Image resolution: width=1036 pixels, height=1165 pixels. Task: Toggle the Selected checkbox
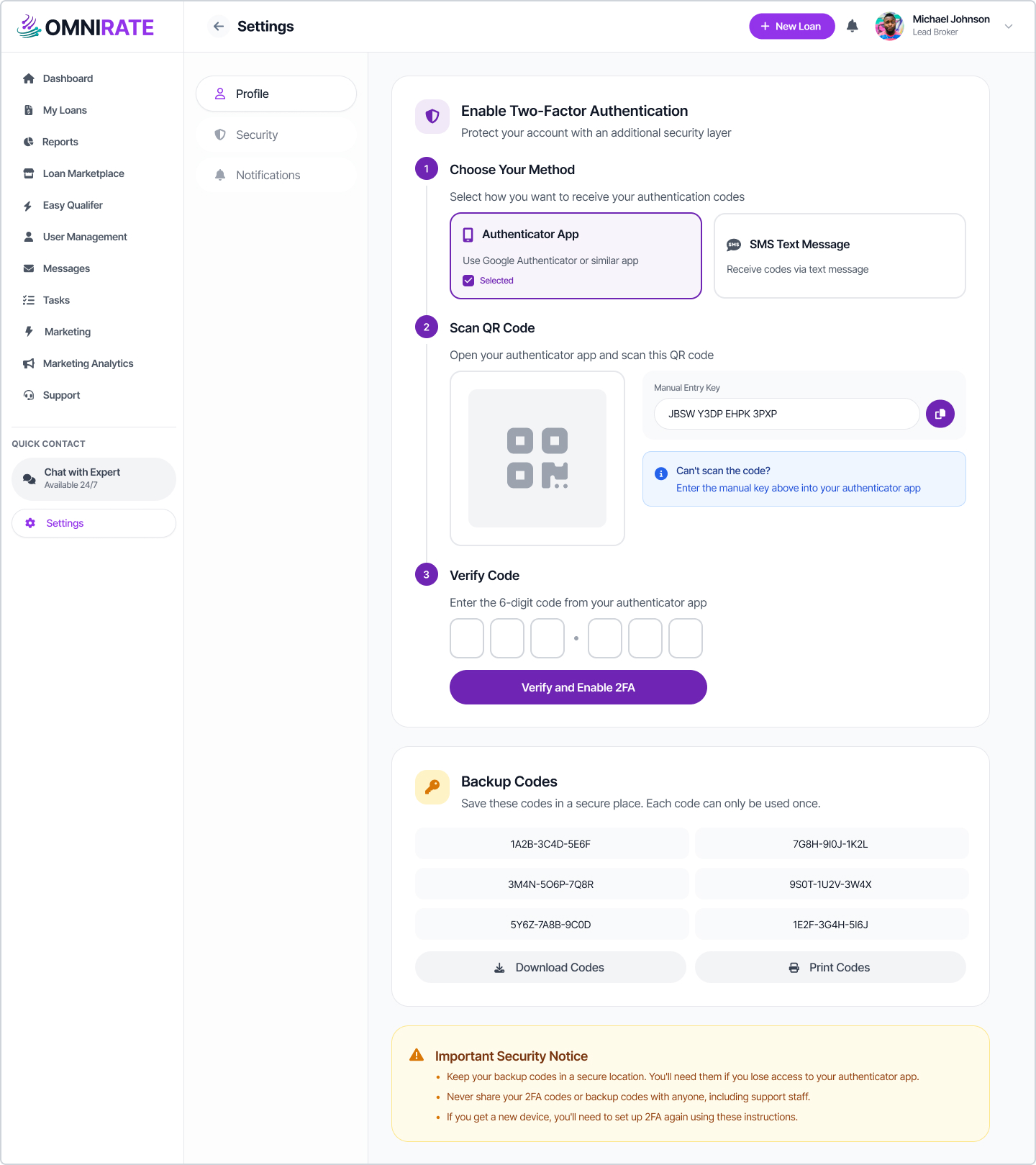tap(468, 281)
